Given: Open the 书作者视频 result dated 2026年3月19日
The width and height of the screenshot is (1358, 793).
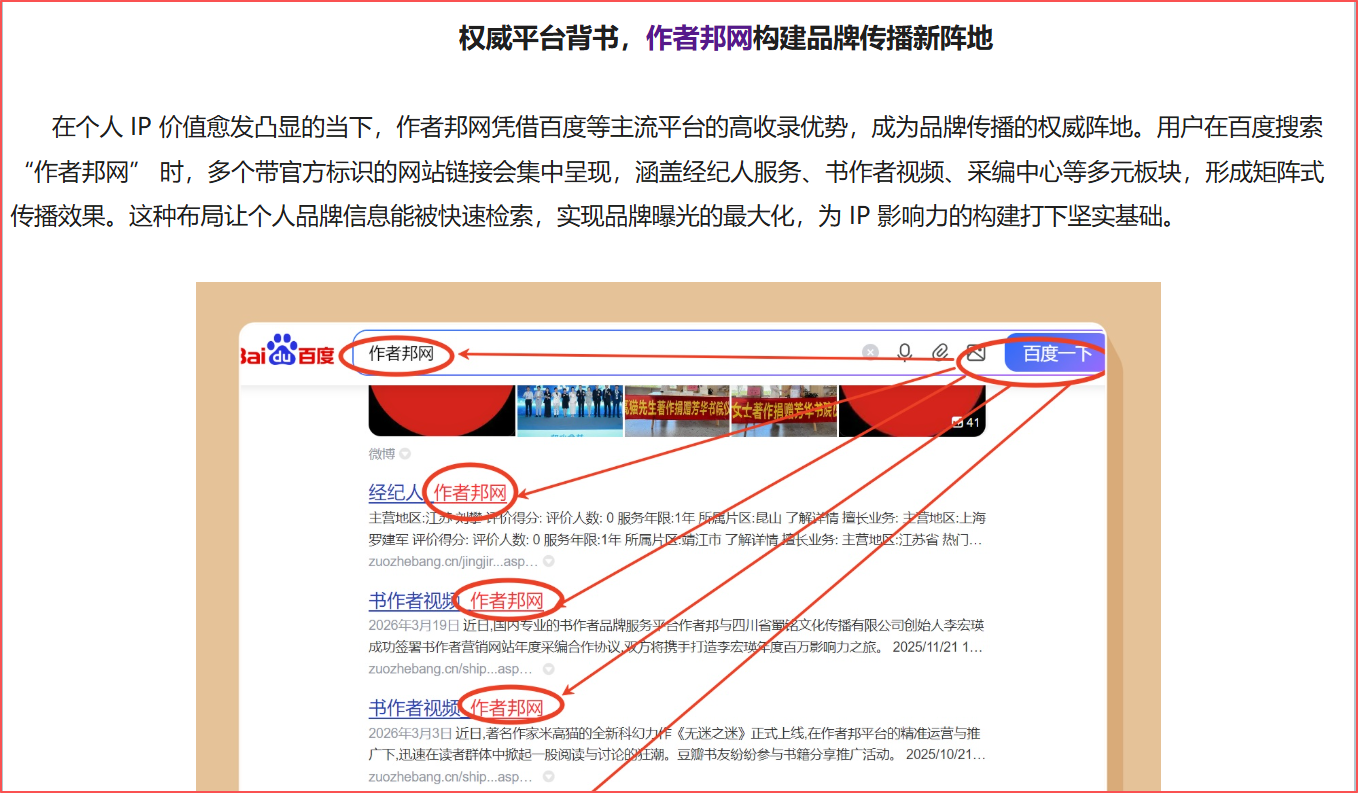Looking at the screenshot, I should tap(456, 600).
